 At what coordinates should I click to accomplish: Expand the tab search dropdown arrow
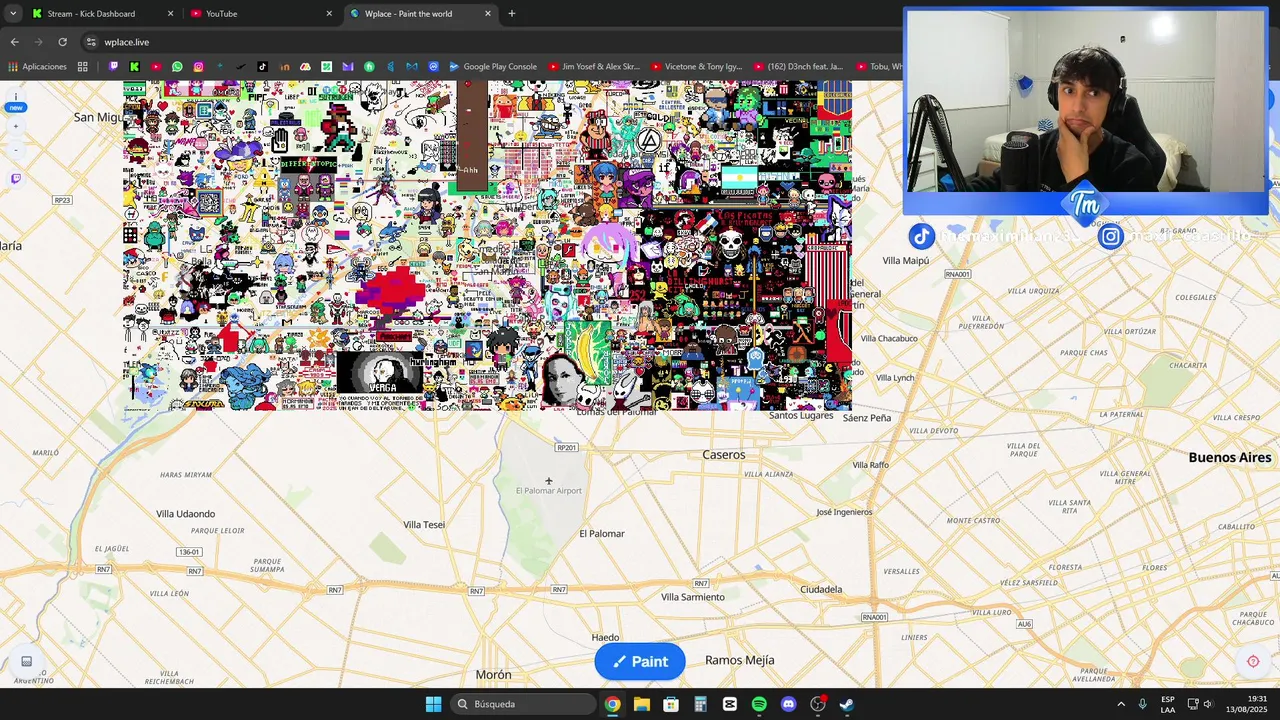coord(12,14)
